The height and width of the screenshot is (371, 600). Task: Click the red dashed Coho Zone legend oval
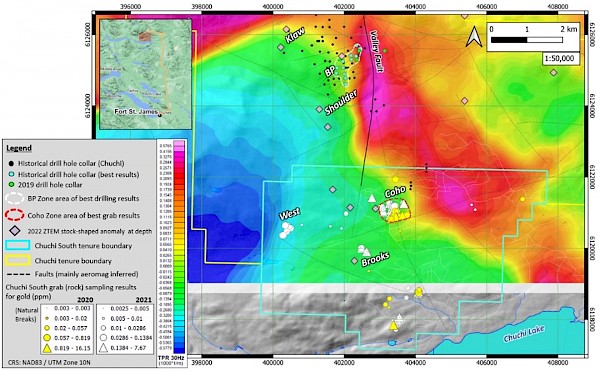(x=15, y=215)
